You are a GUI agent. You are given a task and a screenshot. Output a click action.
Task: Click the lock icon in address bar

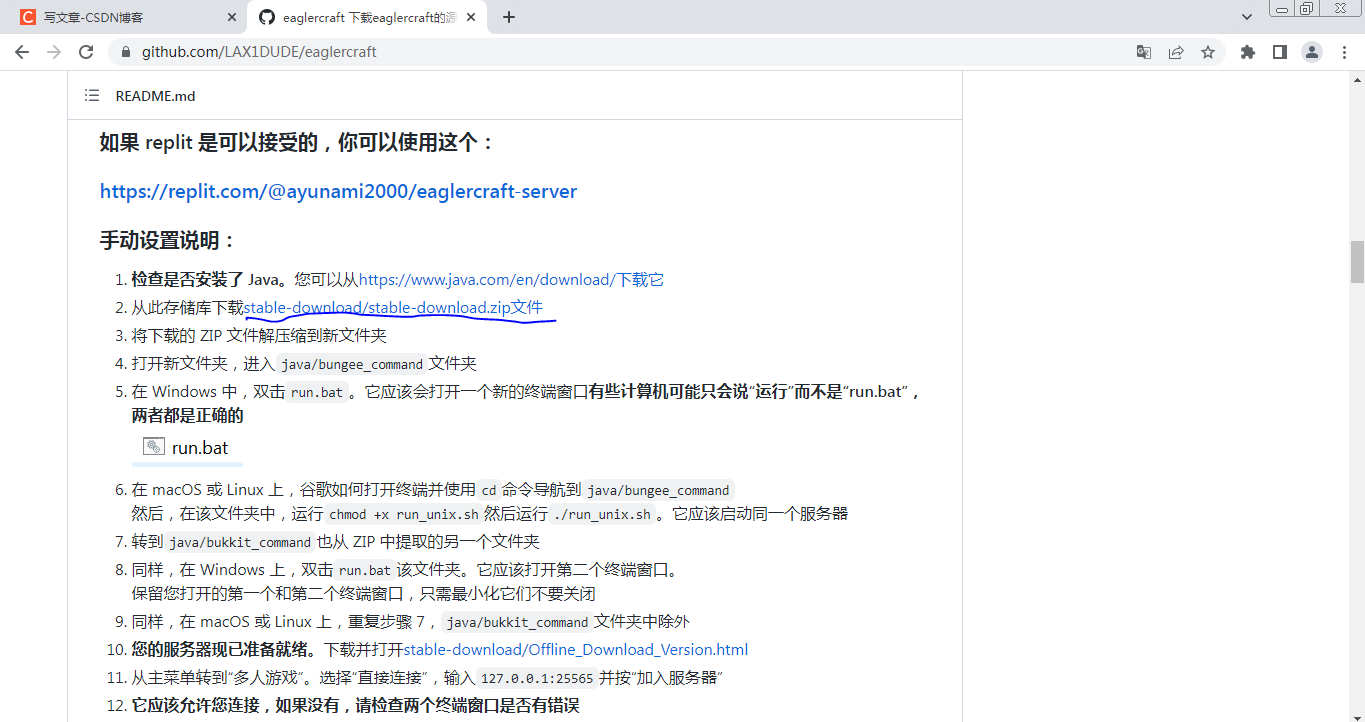coord(126,52)
